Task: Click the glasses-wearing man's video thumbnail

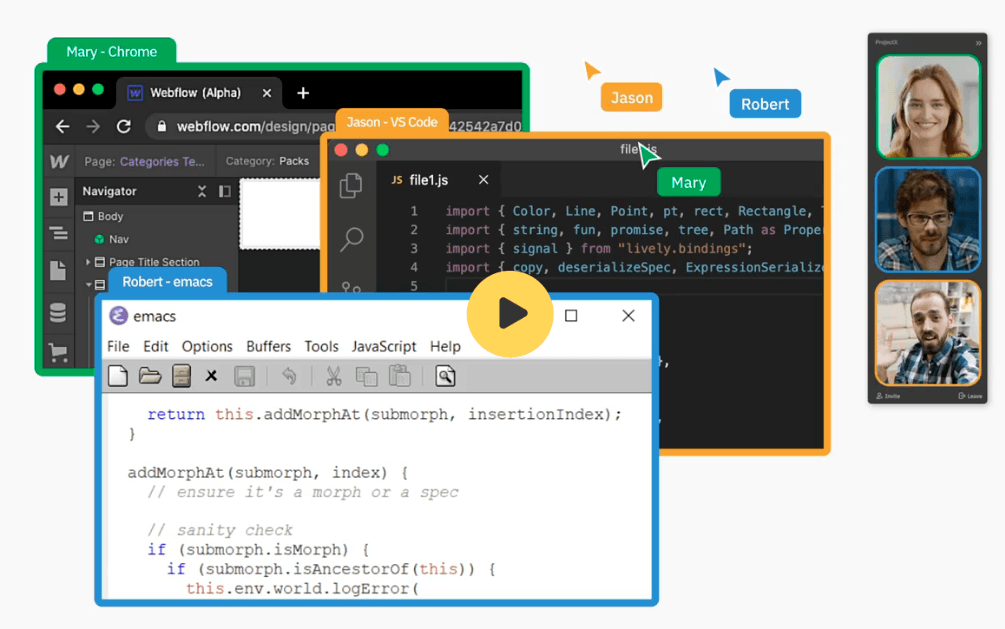Action: 928,220
